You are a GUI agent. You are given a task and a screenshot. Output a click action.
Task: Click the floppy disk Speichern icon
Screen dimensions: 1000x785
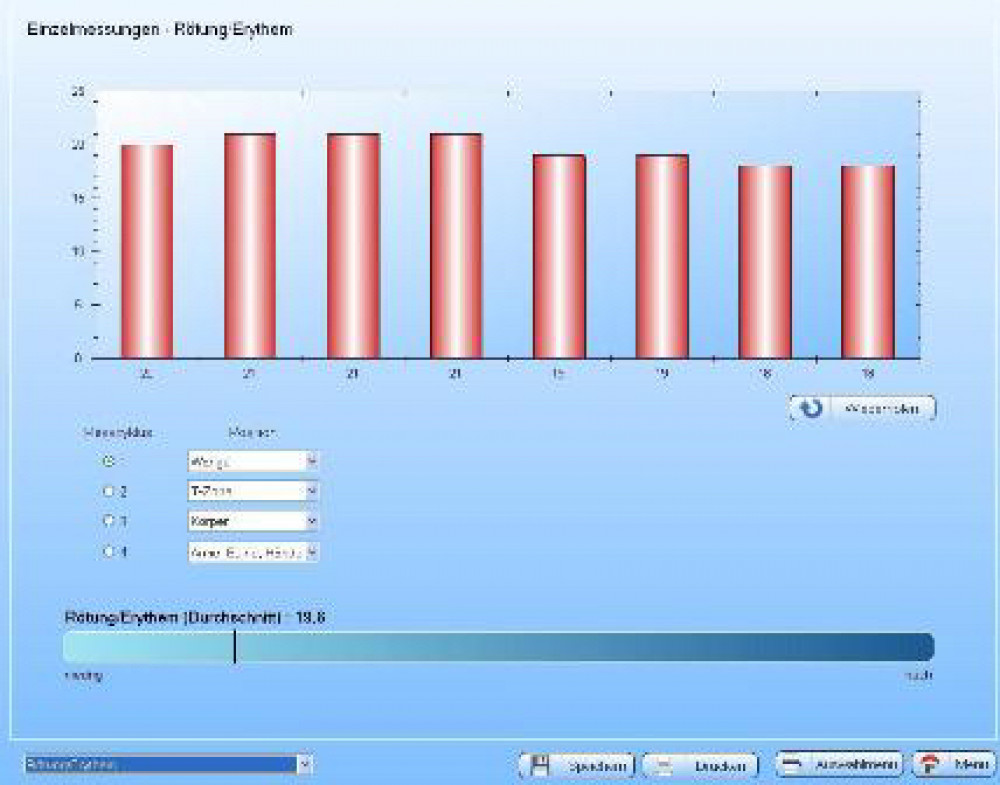click(x=541, y=765)
